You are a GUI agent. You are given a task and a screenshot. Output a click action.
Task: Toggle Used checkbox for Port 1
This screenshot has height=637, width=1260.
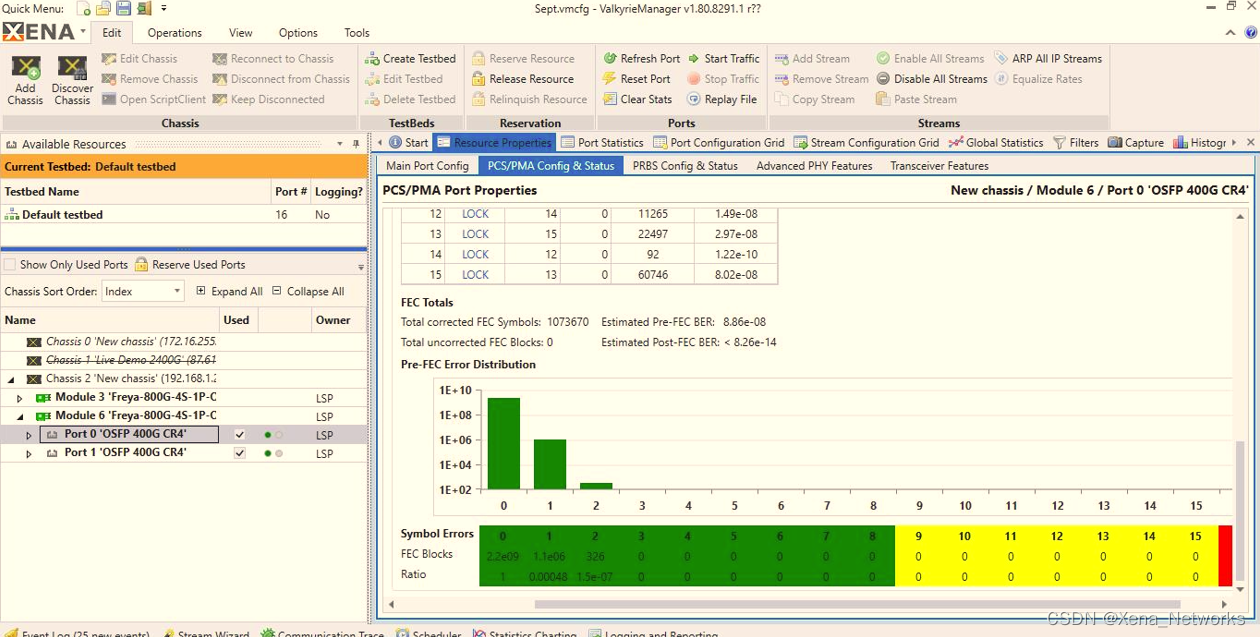[239, 453]
